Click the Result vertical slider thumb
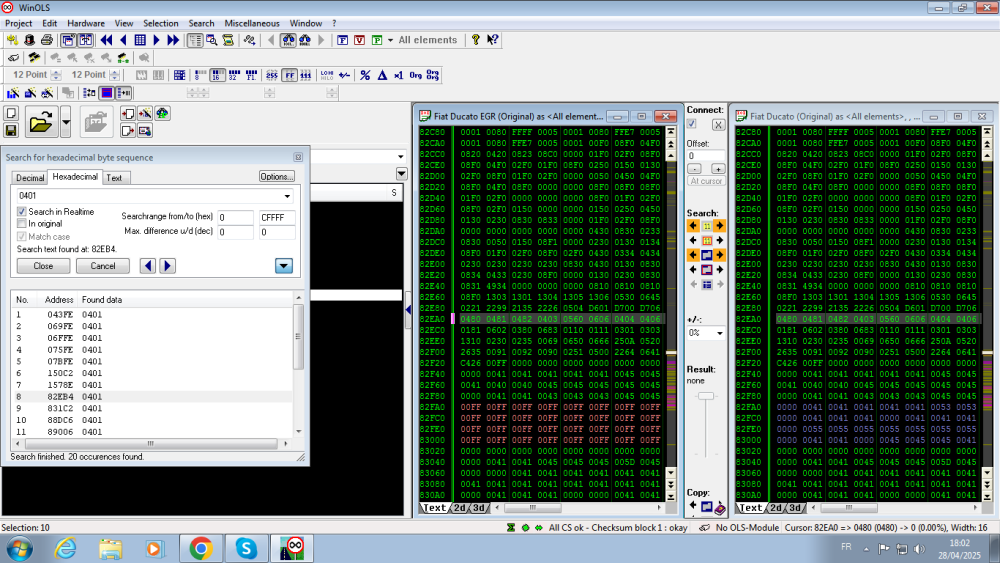1000x563 pixels. [705, 396]
